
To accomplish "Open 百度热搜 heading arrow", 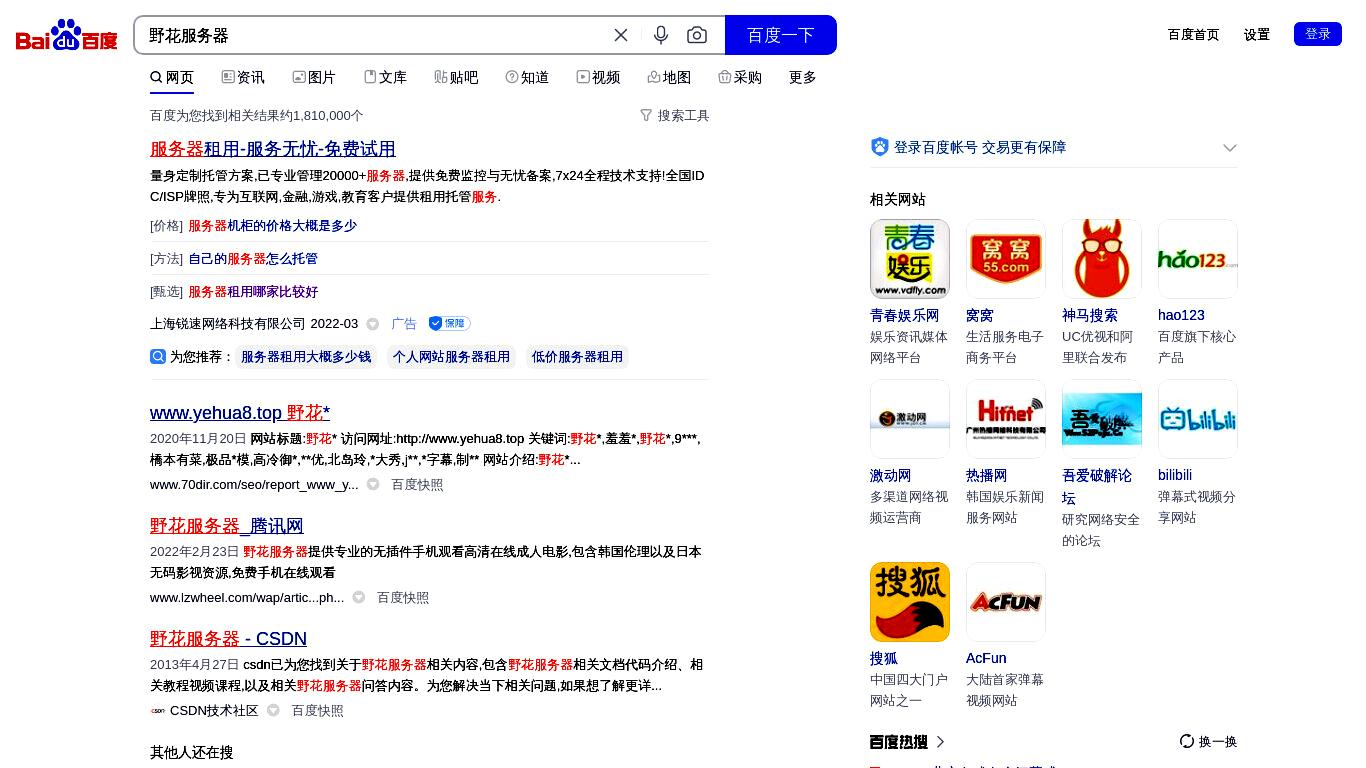I will 940,742.
